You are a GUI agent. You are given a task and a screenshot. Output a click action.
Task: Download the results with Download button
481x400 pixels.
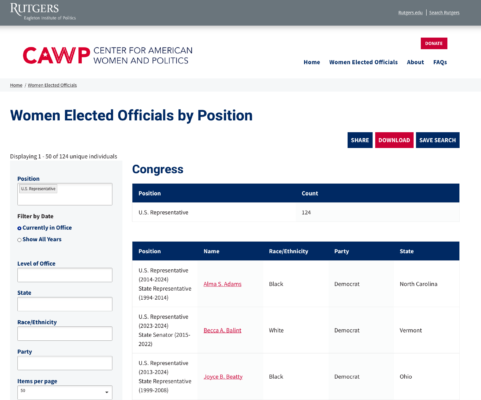(394, 140)
